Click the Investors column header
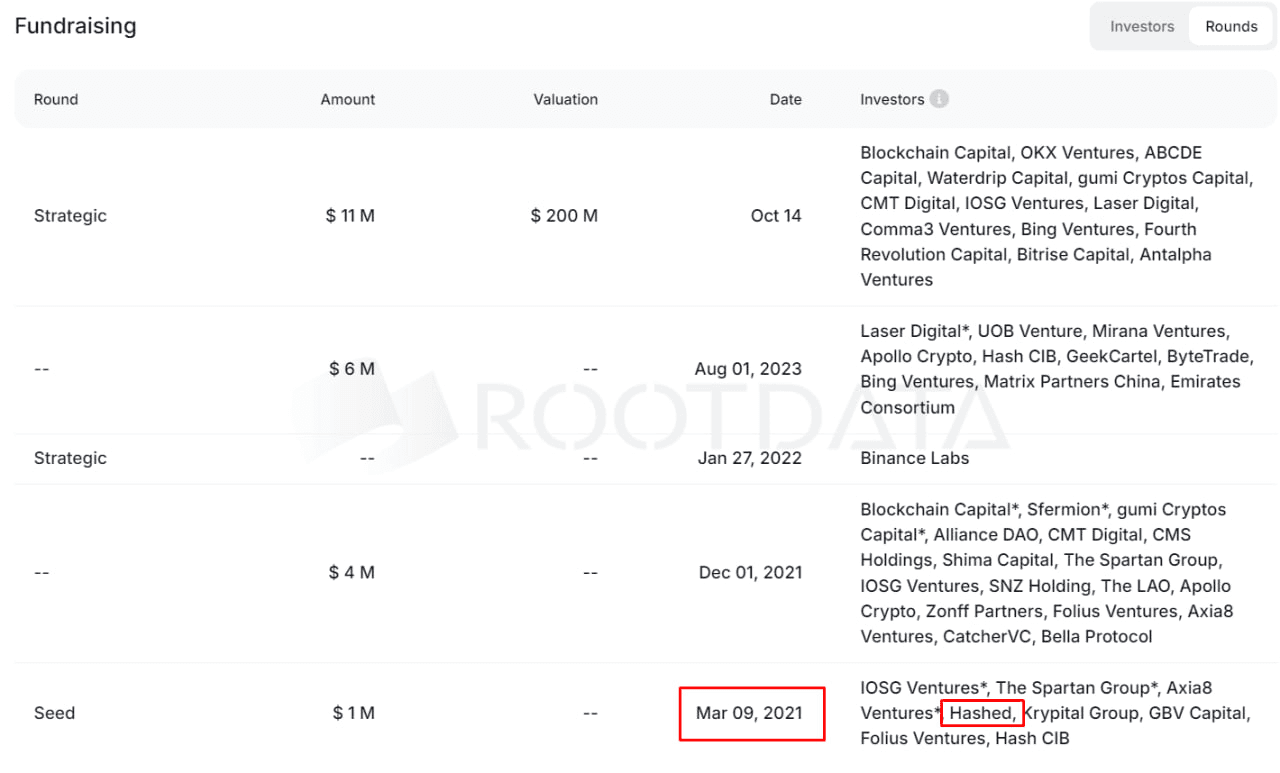Screen dimensions: 1280x773 coord(892,99)
